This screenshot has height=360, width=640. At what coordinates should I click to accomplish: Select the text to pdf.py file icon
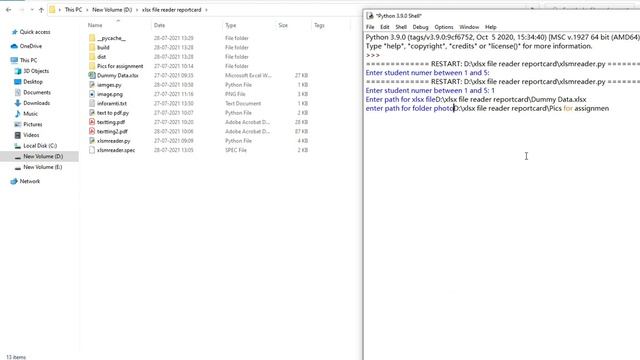coord(92,113)
